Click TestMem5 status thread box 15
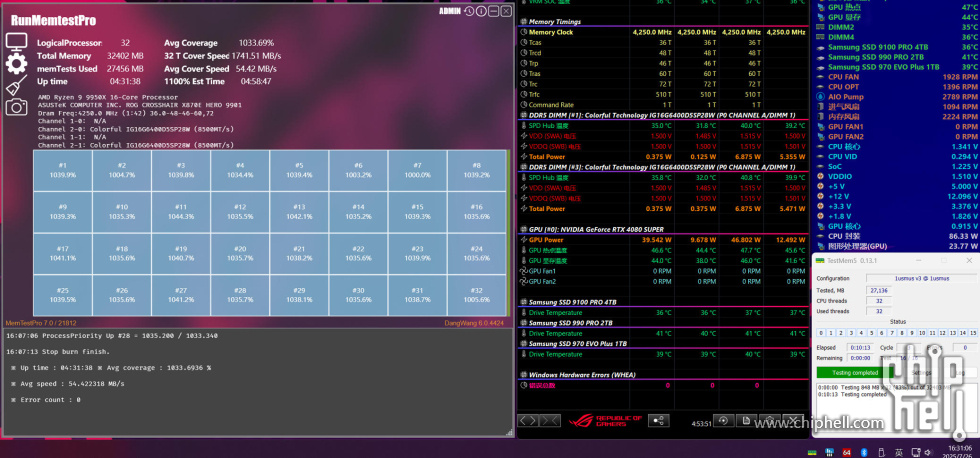Viewport: 980px width, 458px height. click(973, 332)
